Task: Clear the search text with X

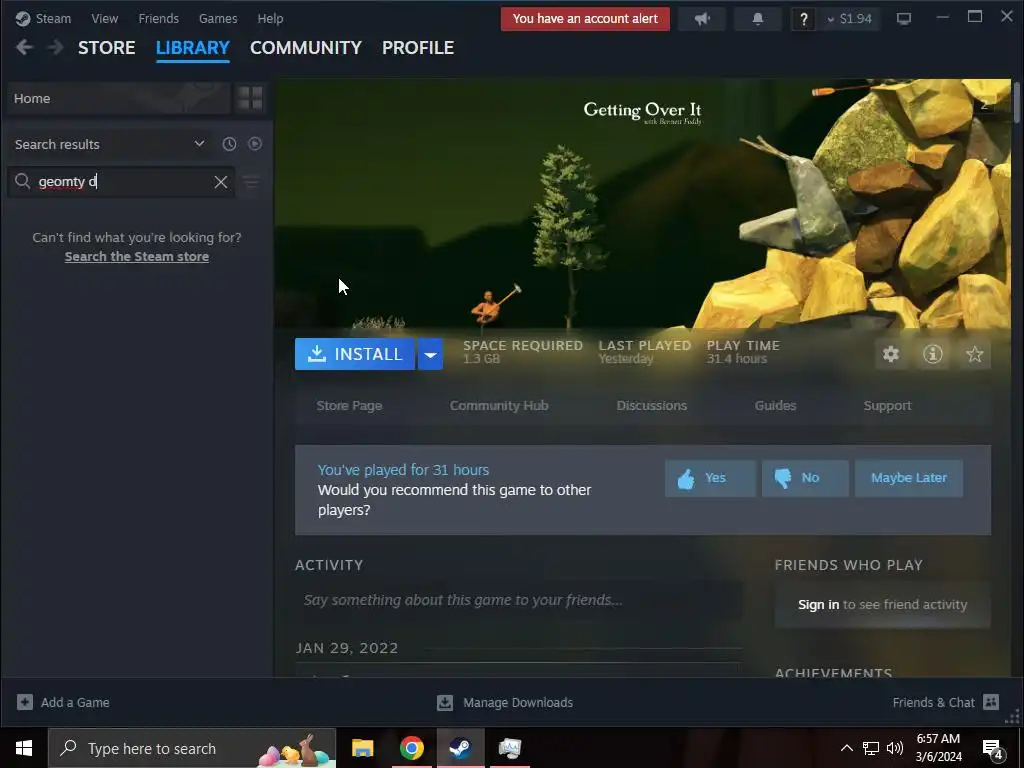Action: (x=221, y=182)
